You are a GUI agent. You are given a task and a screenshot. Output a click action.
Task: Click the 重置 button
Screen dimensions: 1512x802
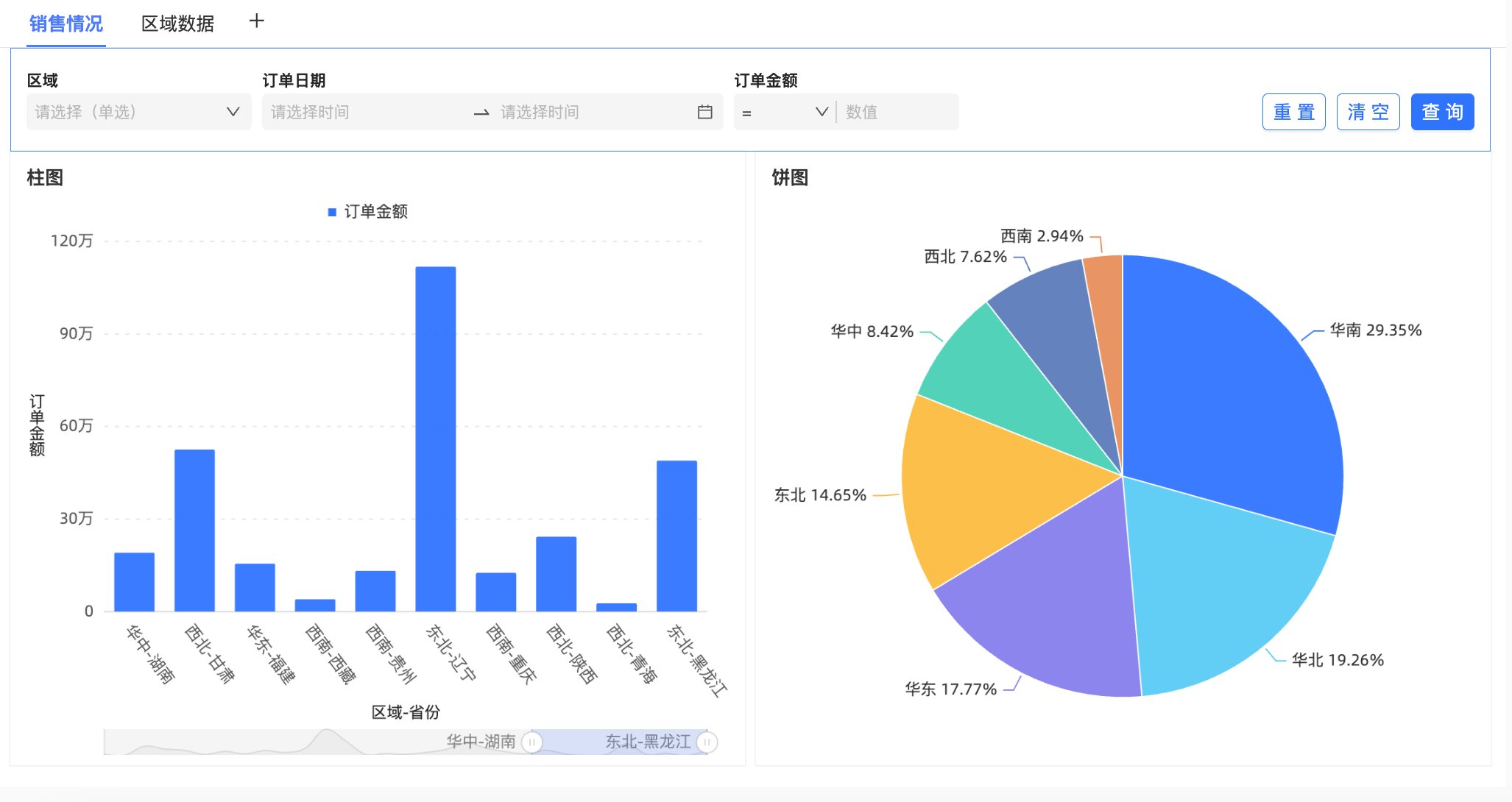pyautogui.click(x=1293, y=112)
